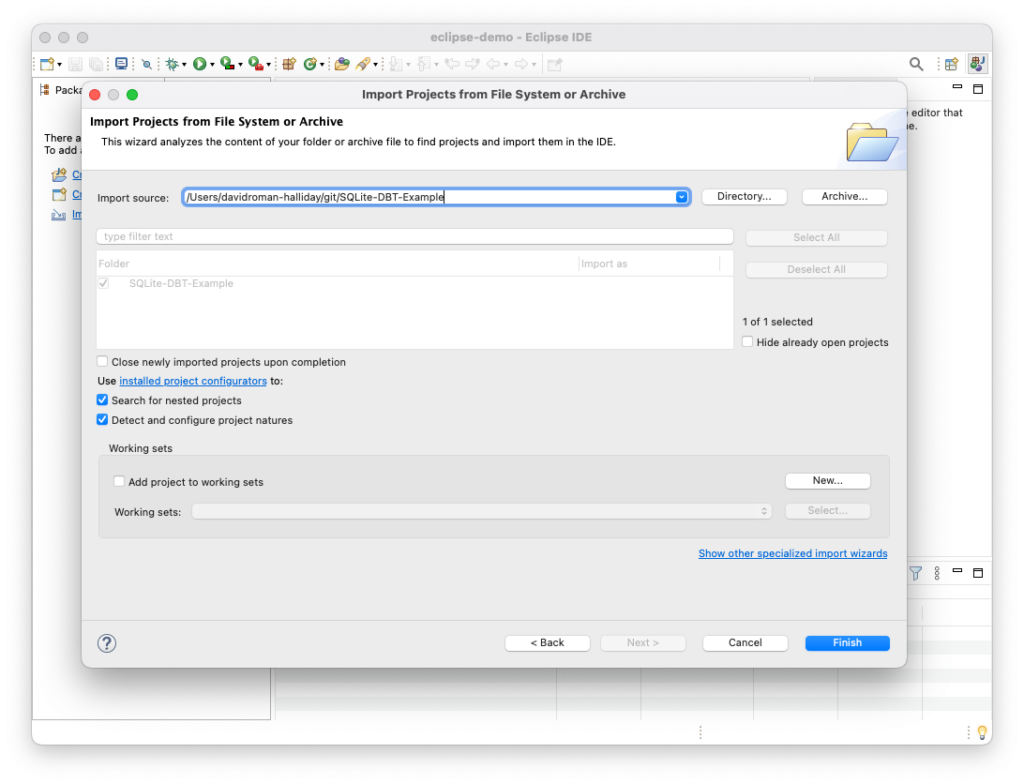Screen dimensions: 1024x784
Task: Toggle the SQLite-DBT-Example row checkbox
Action: click(x=103, y=284)
